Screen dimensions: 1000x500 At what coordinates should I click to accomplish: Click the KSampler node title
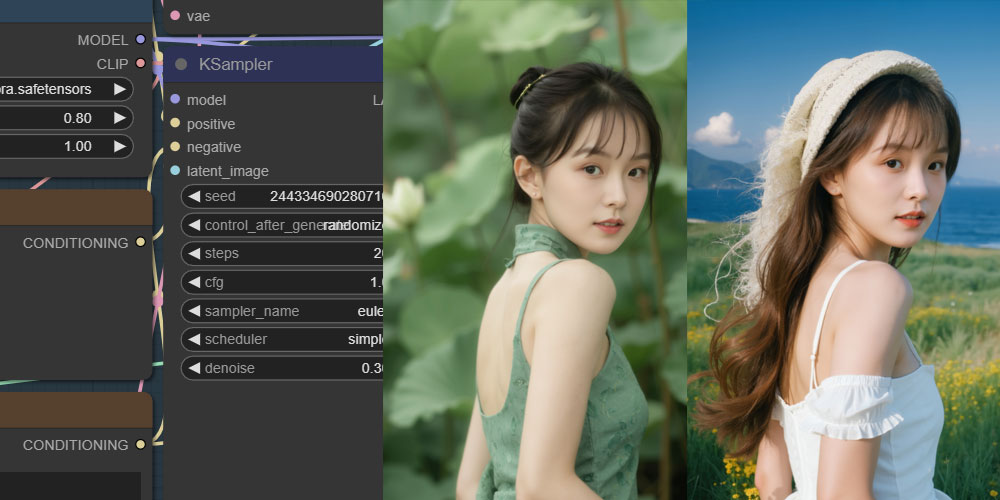click(236, 64)
